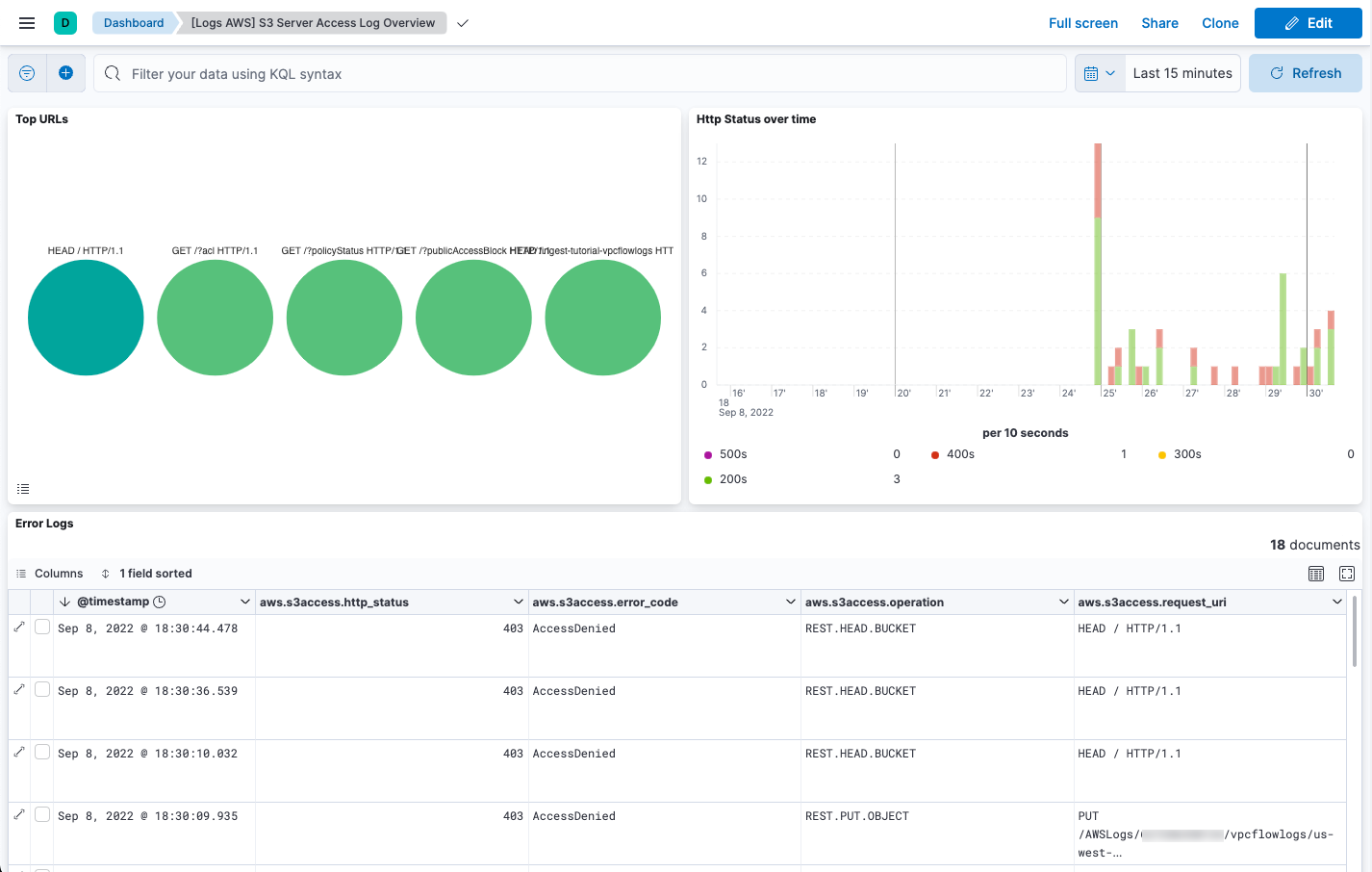Click the legend icon on Top URLs panel

click(x=22, y=489)
